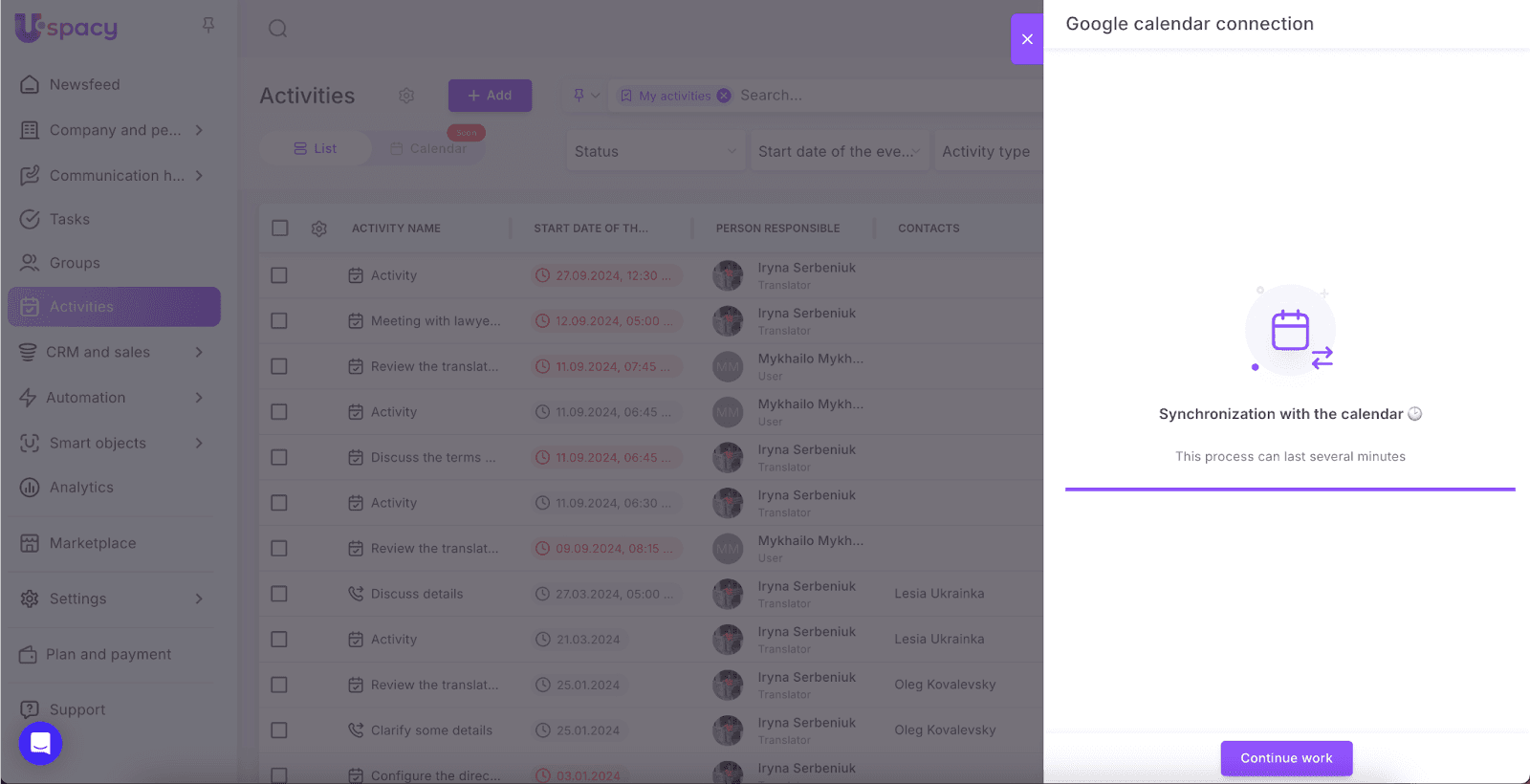Click the filter pin icon before search
This screenshot has width=1530, height=784.
(x=579, y=96)
